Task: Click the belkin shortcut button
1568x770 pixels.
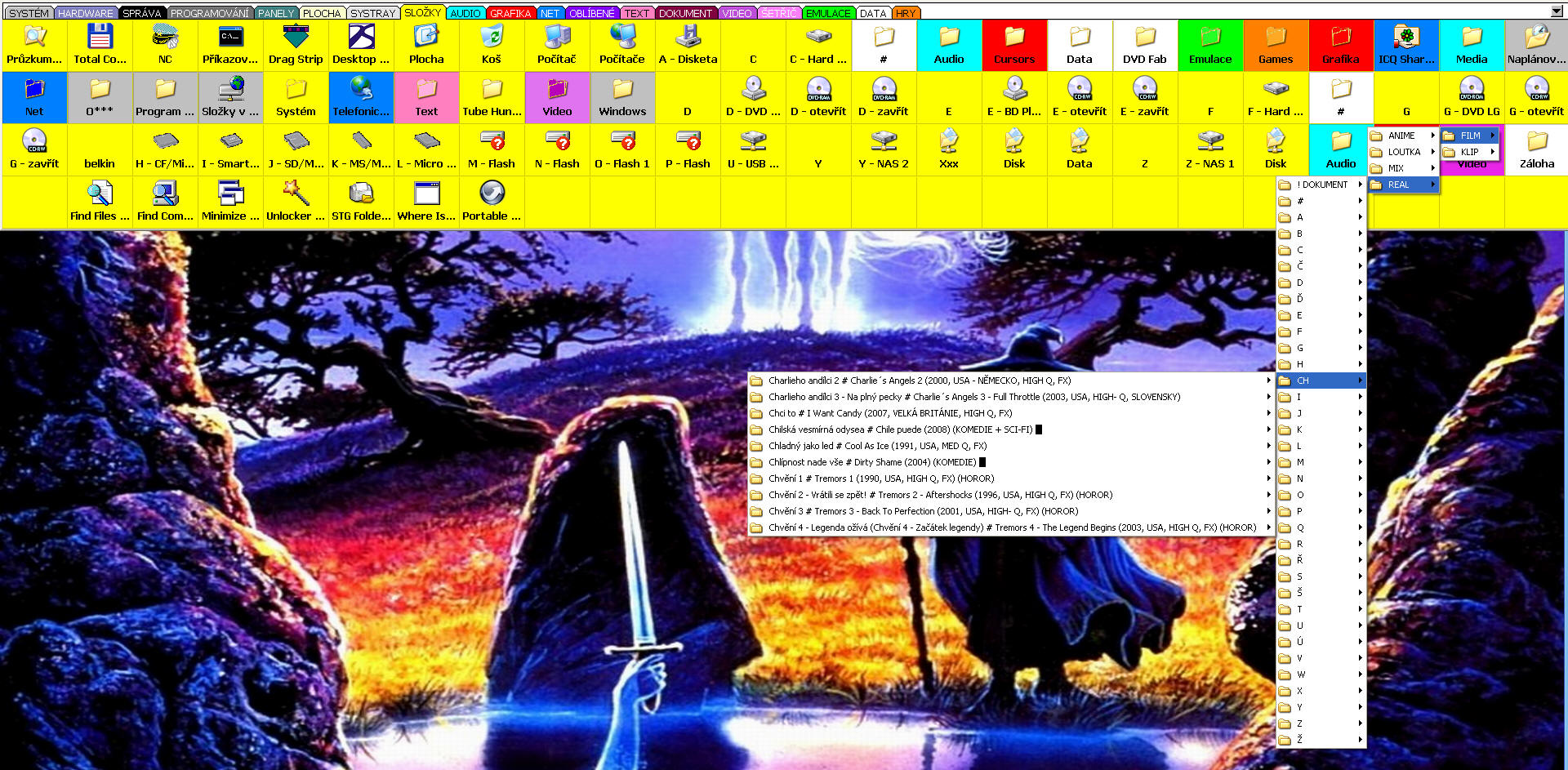Action: [x=100, y=150]
